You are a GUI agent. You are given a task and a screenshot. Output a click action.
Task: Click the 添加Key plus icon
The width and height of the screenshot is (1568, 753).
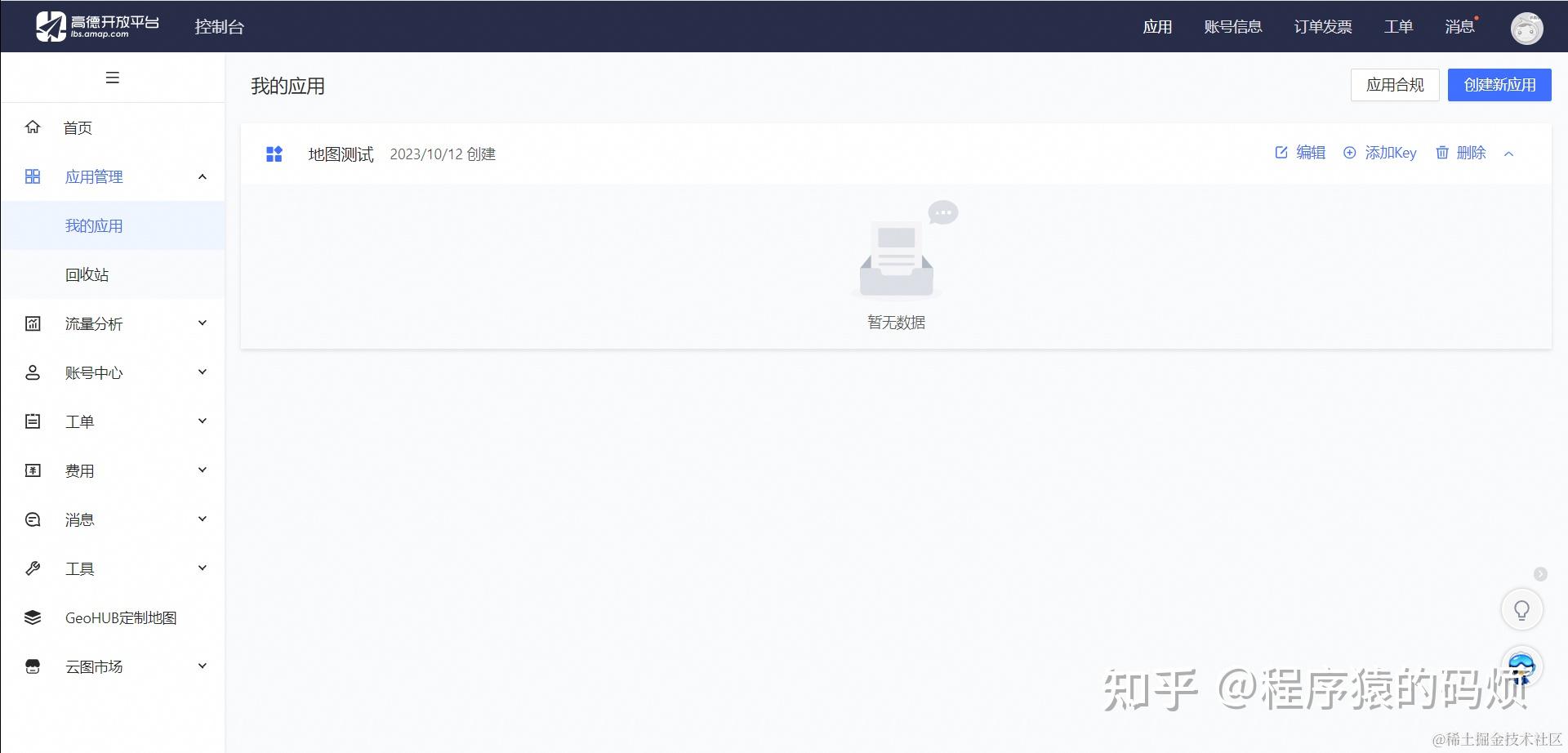tap(1349, 153)
